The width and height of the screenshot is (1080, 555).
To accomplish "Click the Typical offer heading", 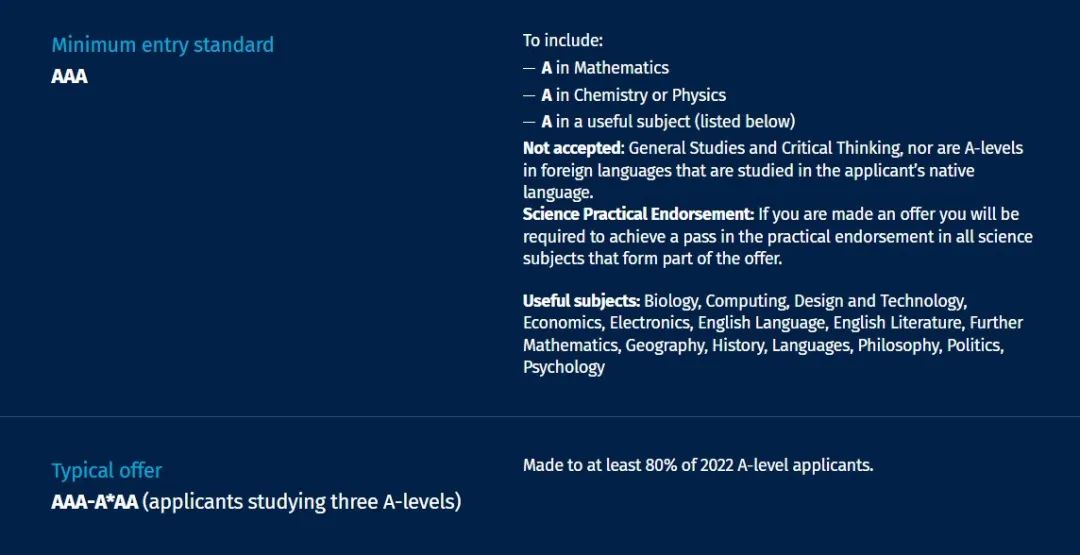I will [107, 471].
